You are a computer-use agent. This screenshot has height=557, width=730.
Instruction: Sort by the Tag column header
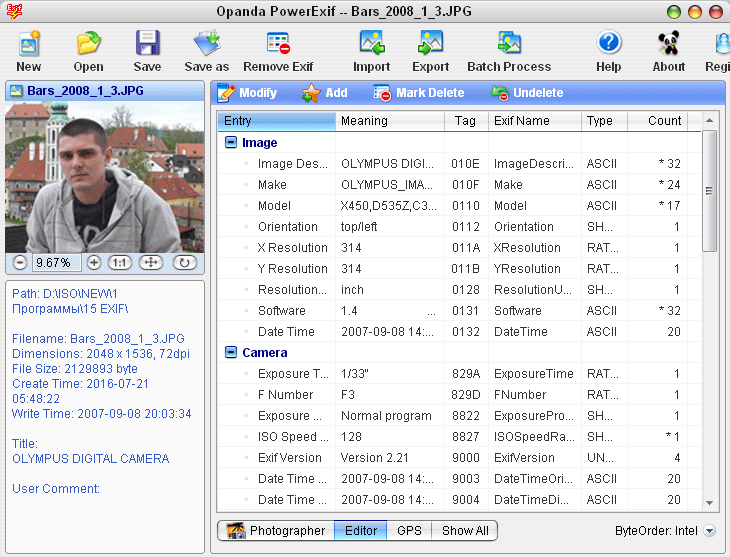pyautogui.click(x=465, y=121)
